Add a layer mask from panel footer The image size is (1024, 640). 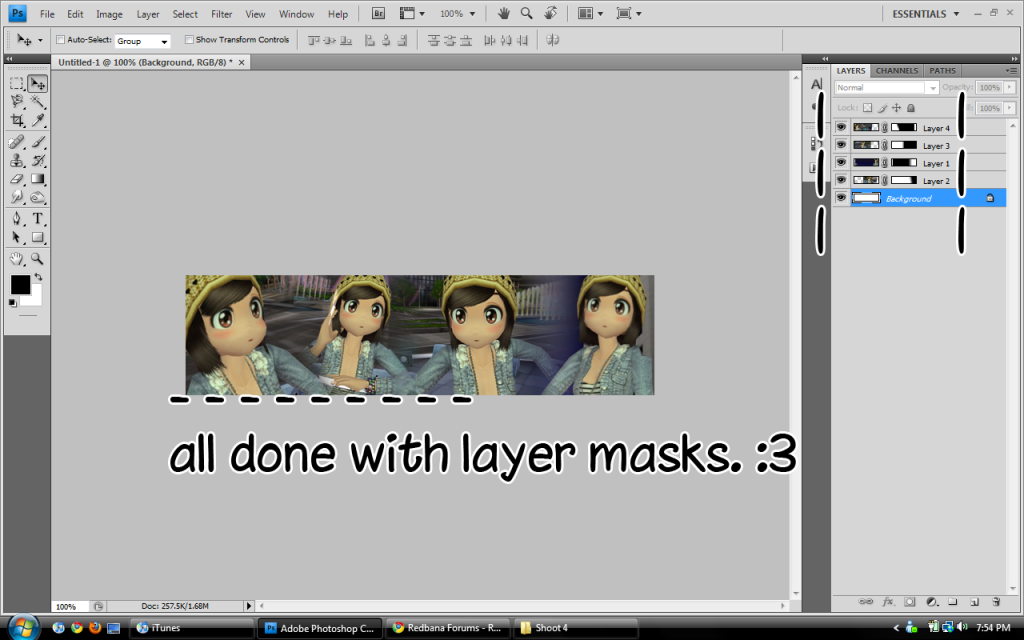(910, 601)
